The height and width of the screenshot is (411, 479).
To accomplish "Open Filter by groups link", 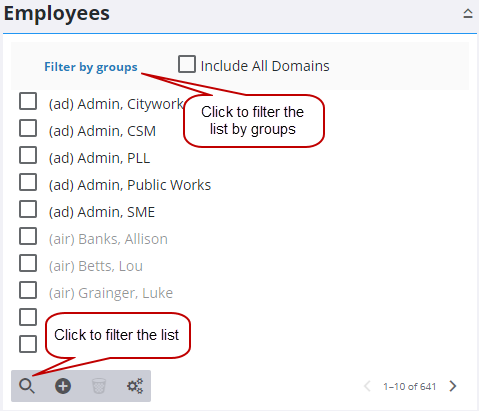I will [x=91, y=67].
